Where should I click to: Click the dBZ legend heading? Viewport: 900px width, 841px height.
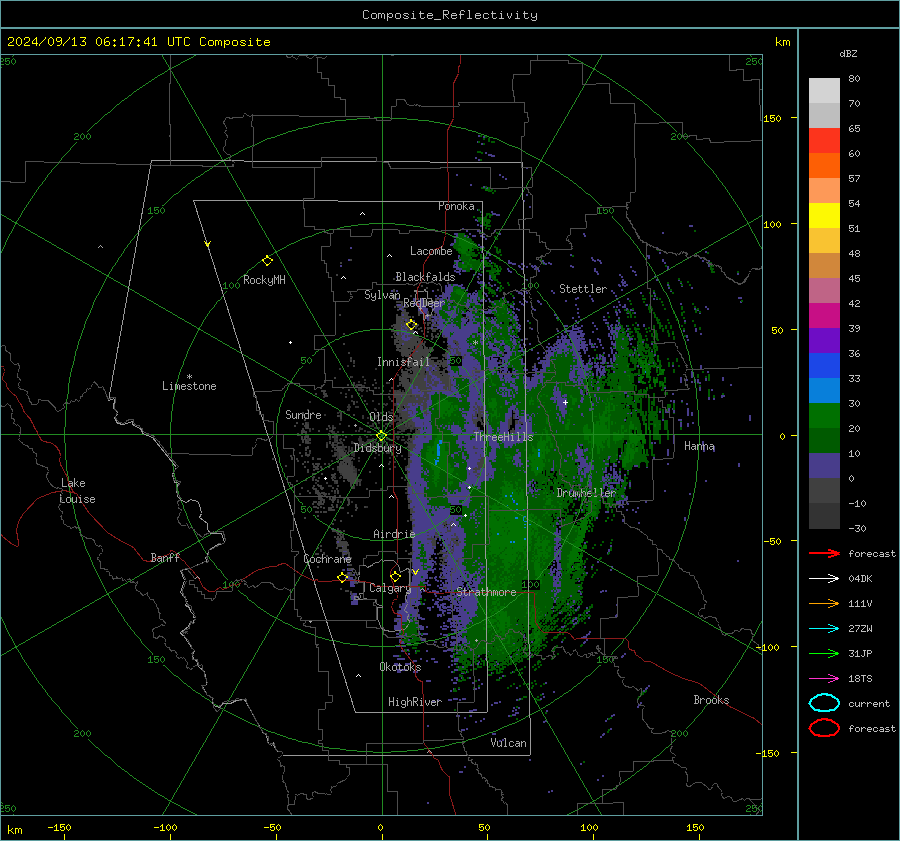click(848, 53)
